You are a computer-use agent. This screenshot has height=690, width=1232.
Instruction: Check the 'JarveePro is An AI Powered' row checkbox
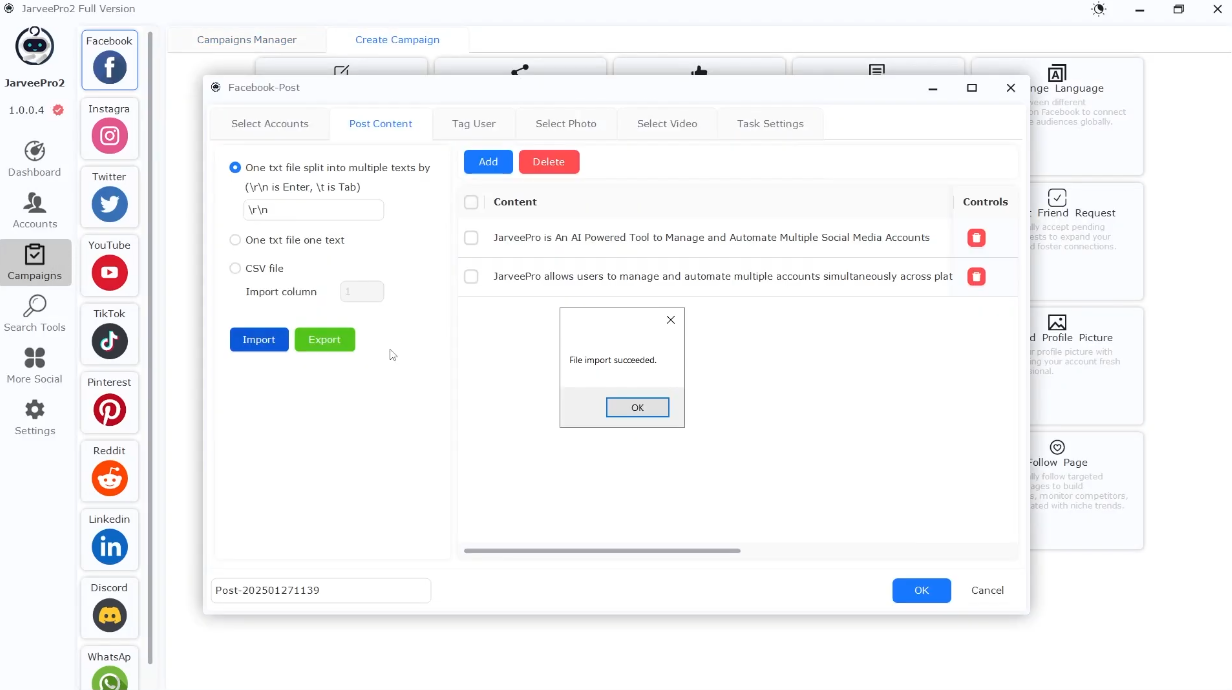pos(471,238)
